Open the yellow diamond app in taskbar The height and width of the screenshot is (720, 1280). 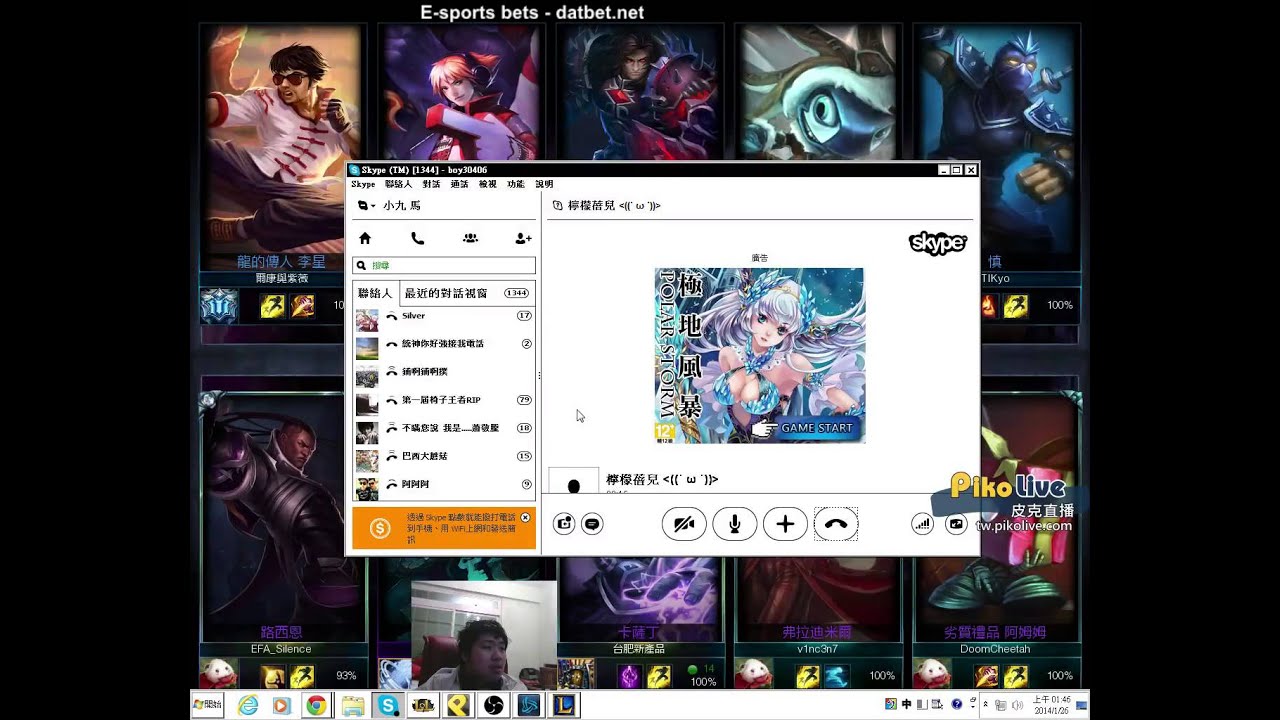(x=459, y=705)
